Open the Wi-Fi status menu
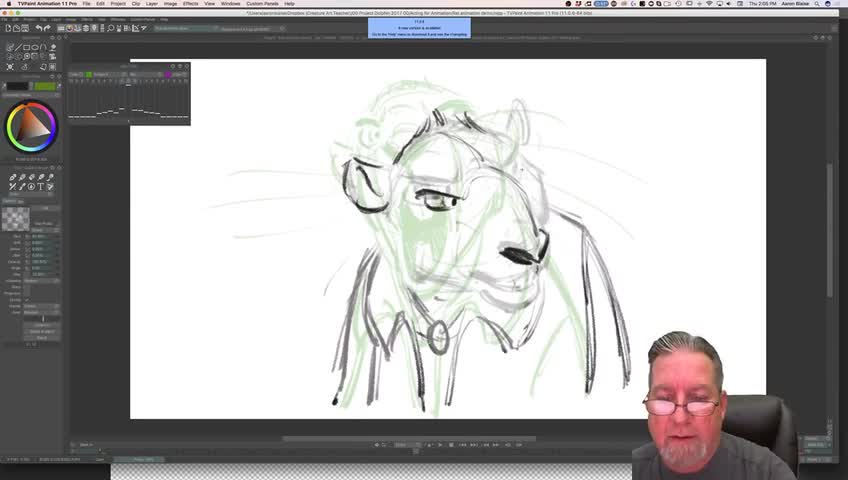The height and width of the screenshot is (480, 848). click(x=709, y=3)
